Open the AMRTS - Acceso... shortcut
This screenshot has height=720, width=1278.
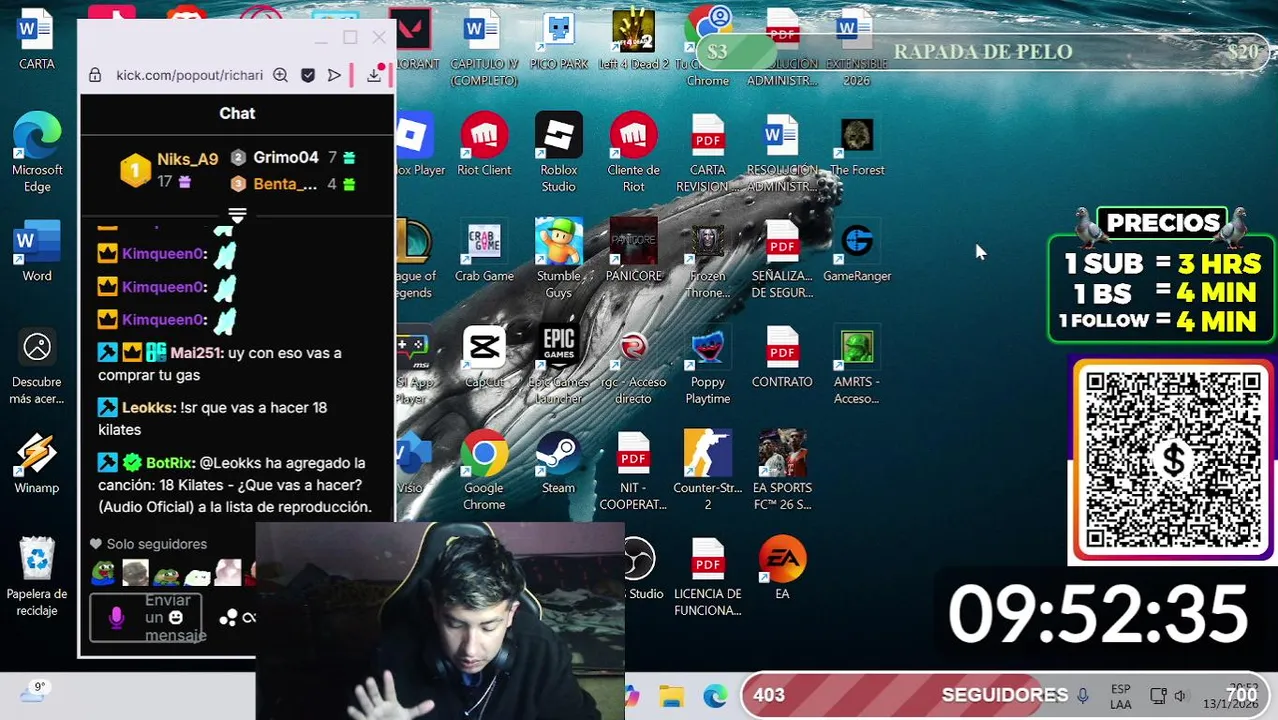pyautogui.click(x=857, y=364)
